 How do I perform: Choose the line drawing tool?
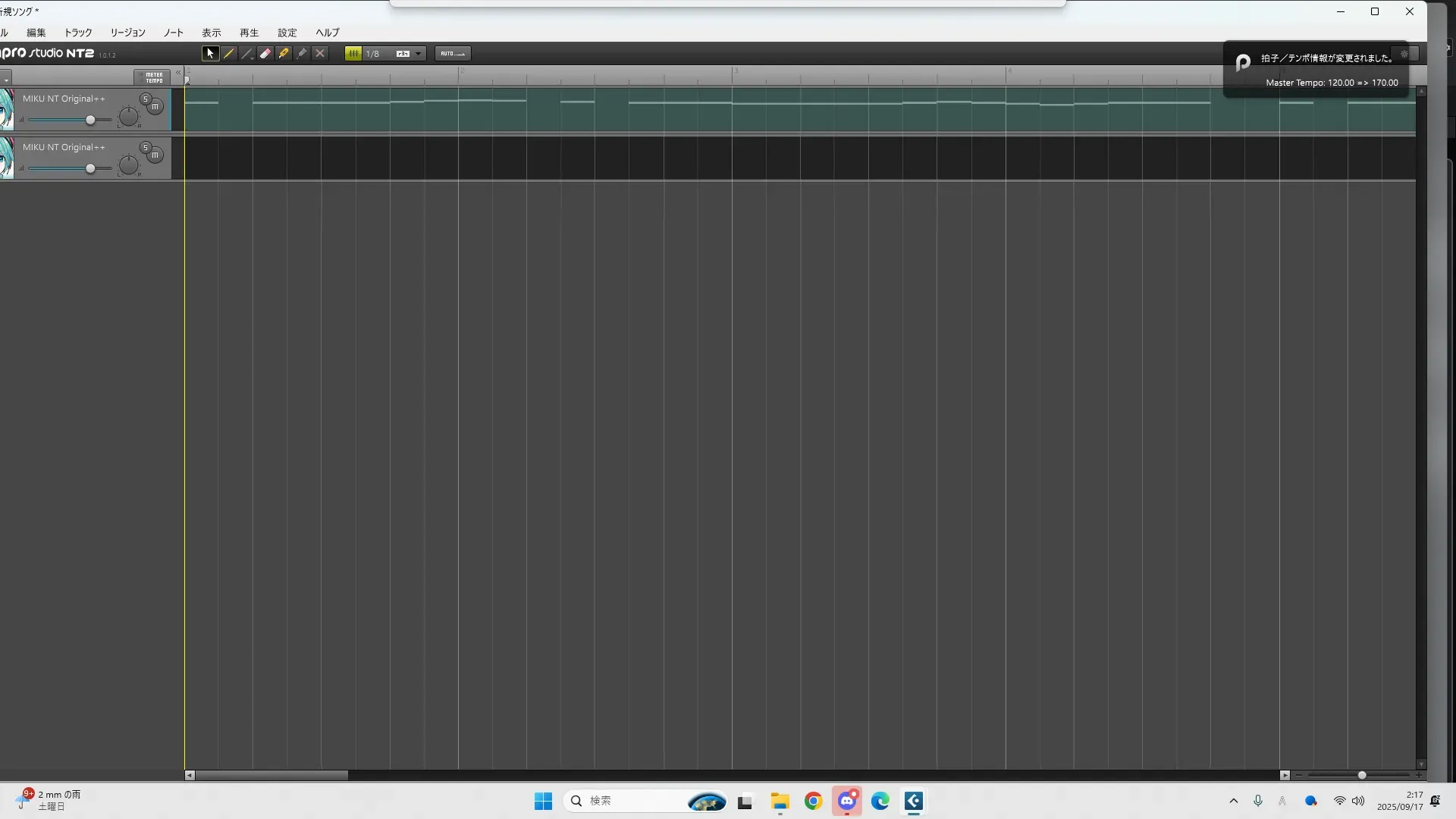(x=246, y=53)
